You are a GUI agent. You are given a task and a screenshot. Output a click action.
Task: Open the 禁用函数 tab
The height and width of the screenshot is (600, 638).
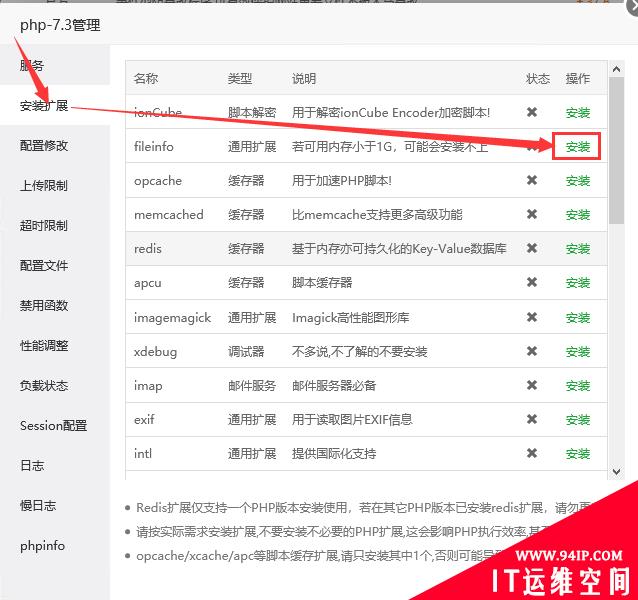point(44,305)
